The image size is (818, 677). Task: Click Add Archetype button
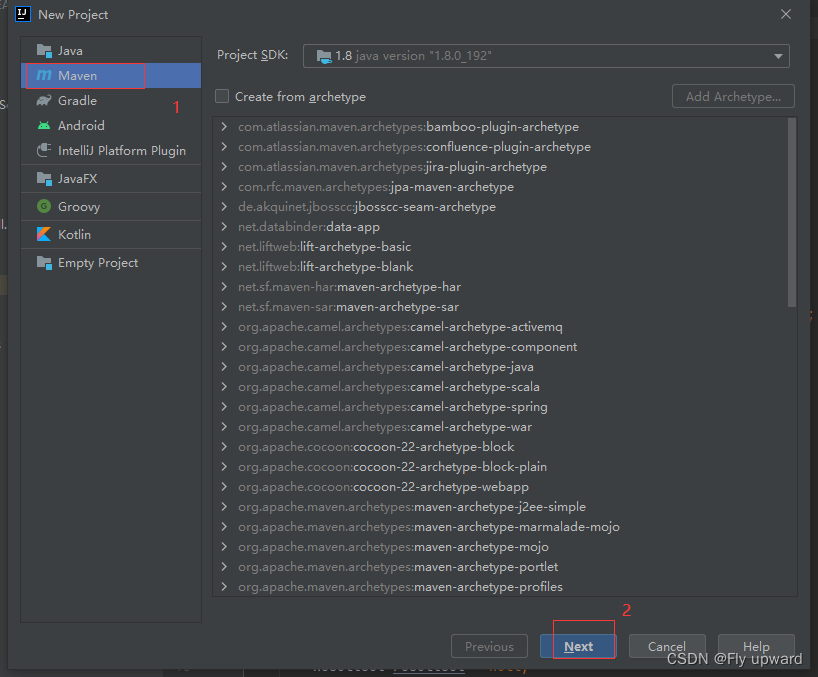733,96
